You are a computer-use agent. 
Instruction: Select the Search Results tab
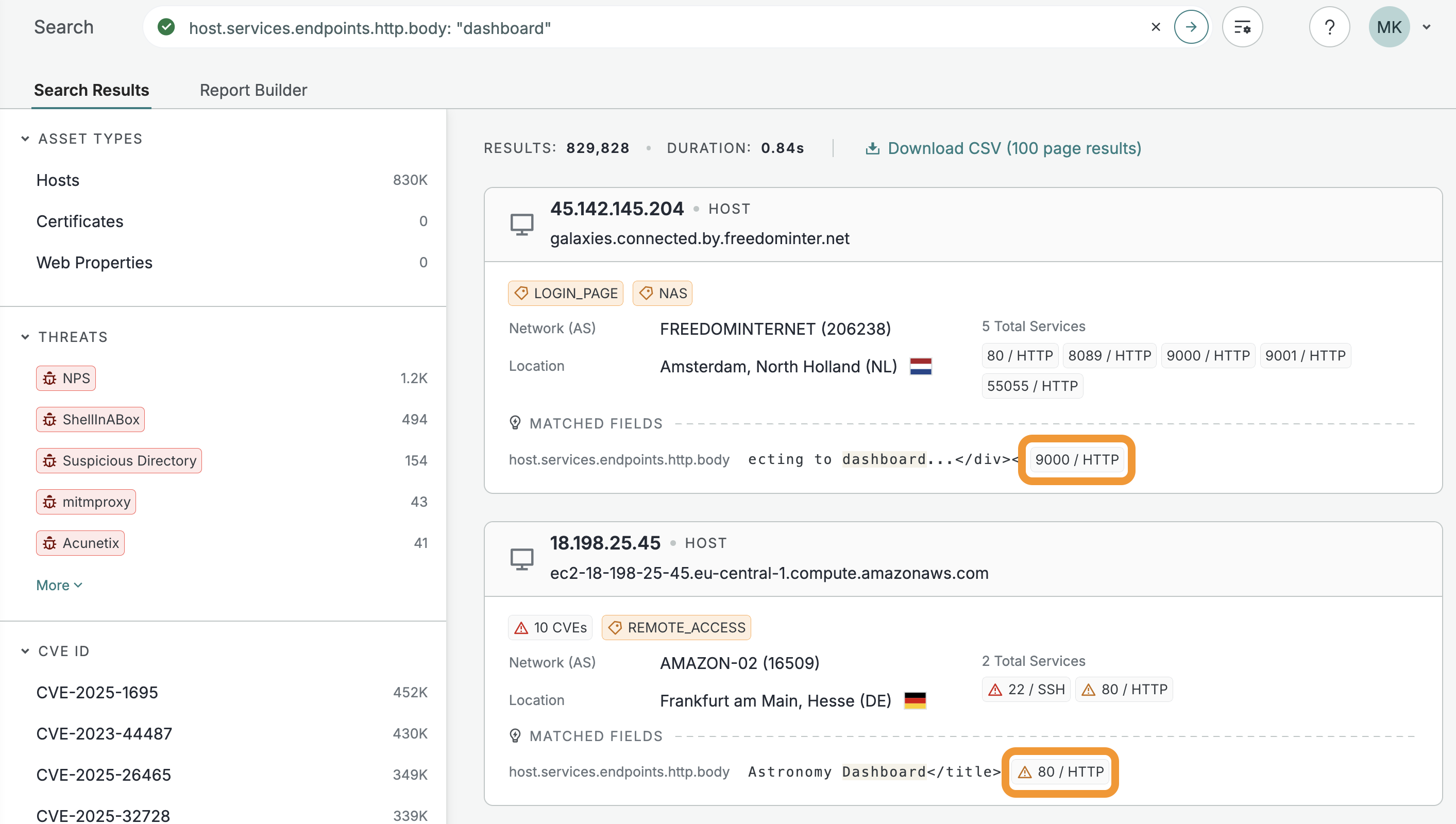coord(91,90)
